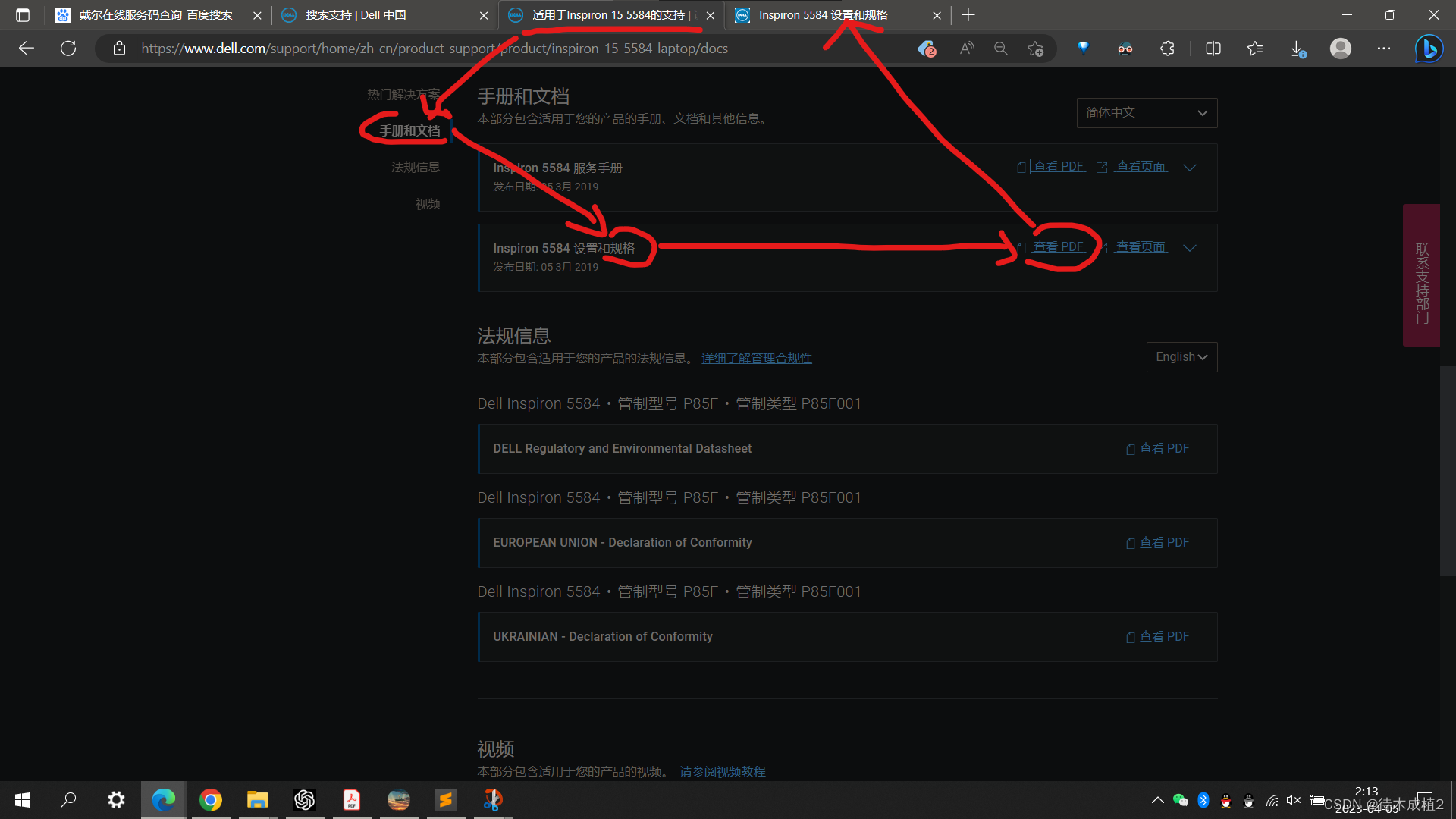Launch Google Chrome from taskbar
Image resolution: width=1456 pixels, height=819 pixels.
tap(211, 799)
